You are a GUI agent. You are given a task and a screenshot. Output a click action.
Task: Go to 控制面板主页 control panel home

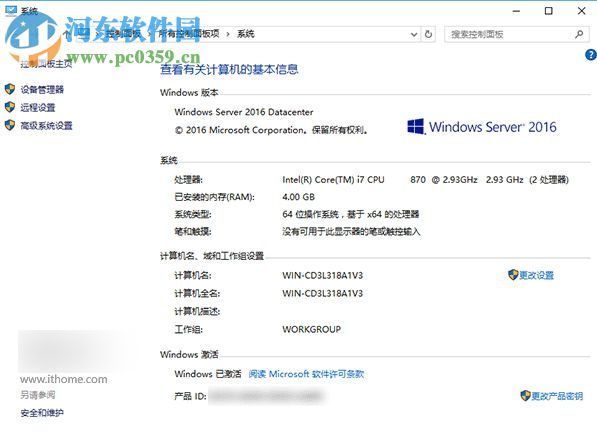click(46, 64)
